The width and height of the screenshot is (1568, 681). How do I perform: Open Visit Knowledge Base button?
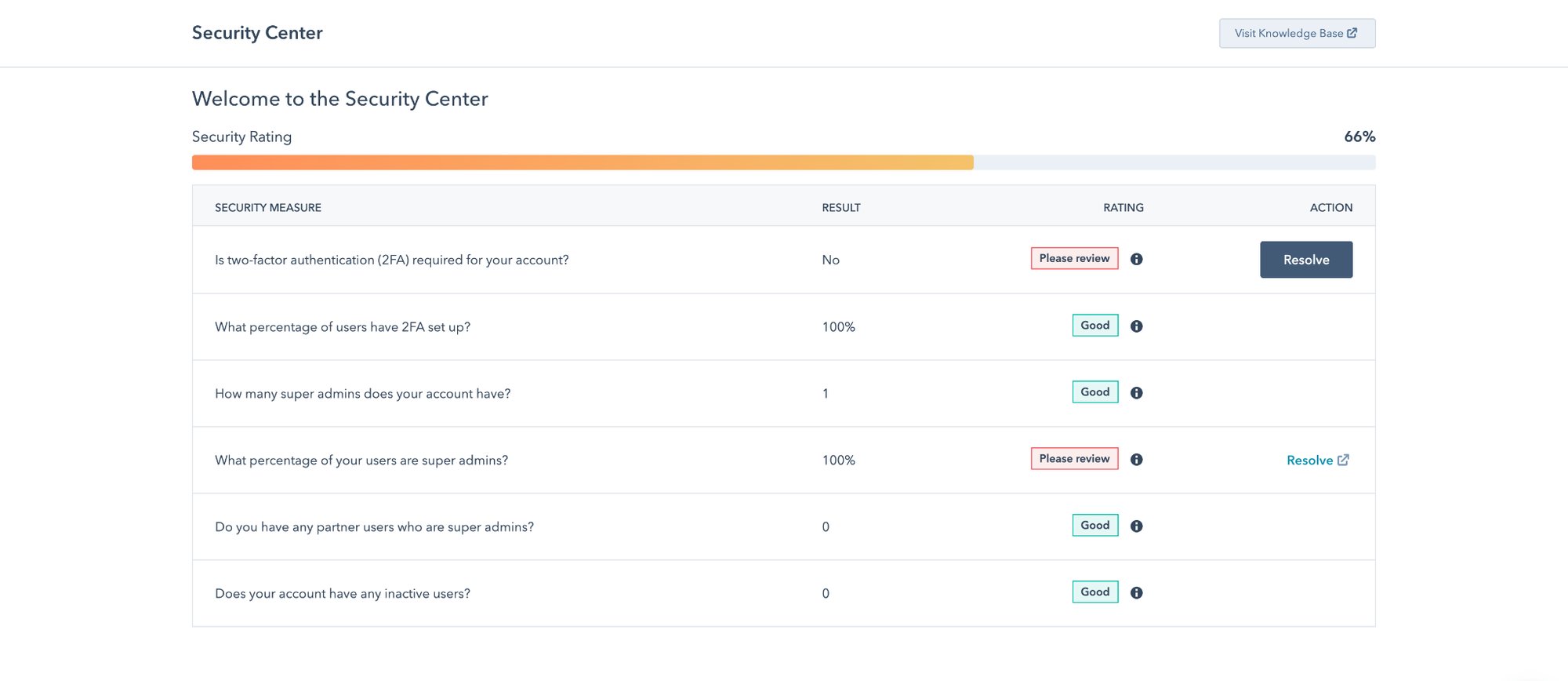point(1297,33)
